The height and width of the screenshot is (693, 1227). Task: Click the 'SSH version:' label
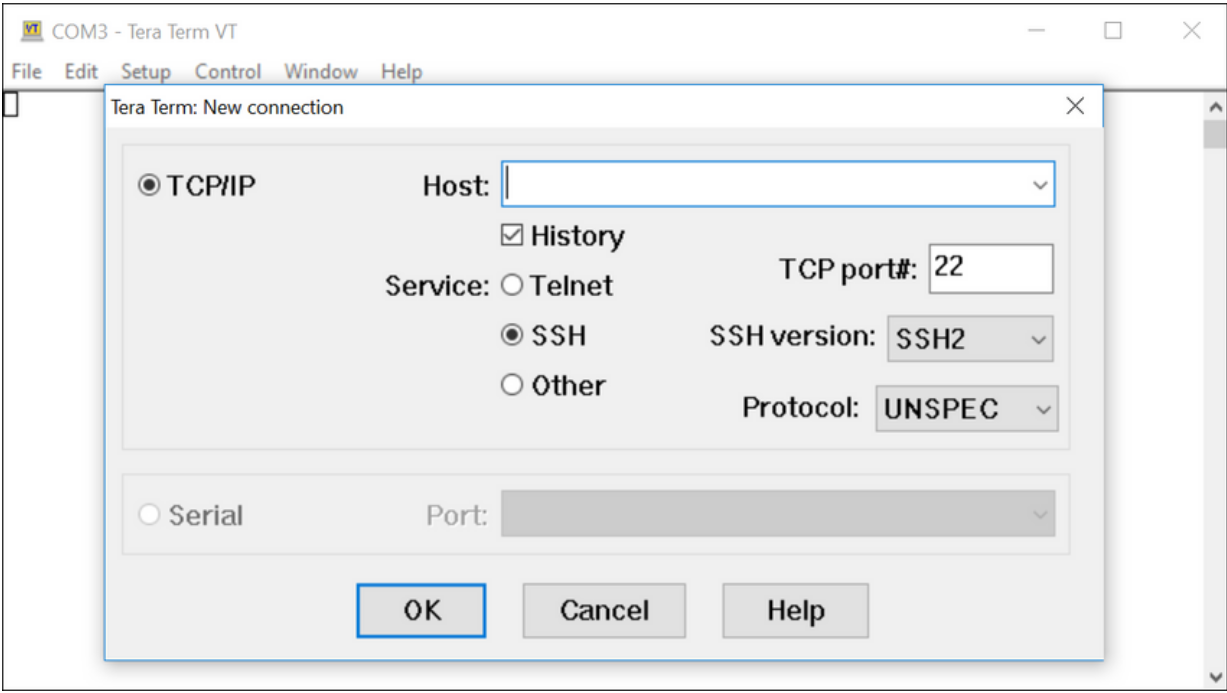coord(793,337)
